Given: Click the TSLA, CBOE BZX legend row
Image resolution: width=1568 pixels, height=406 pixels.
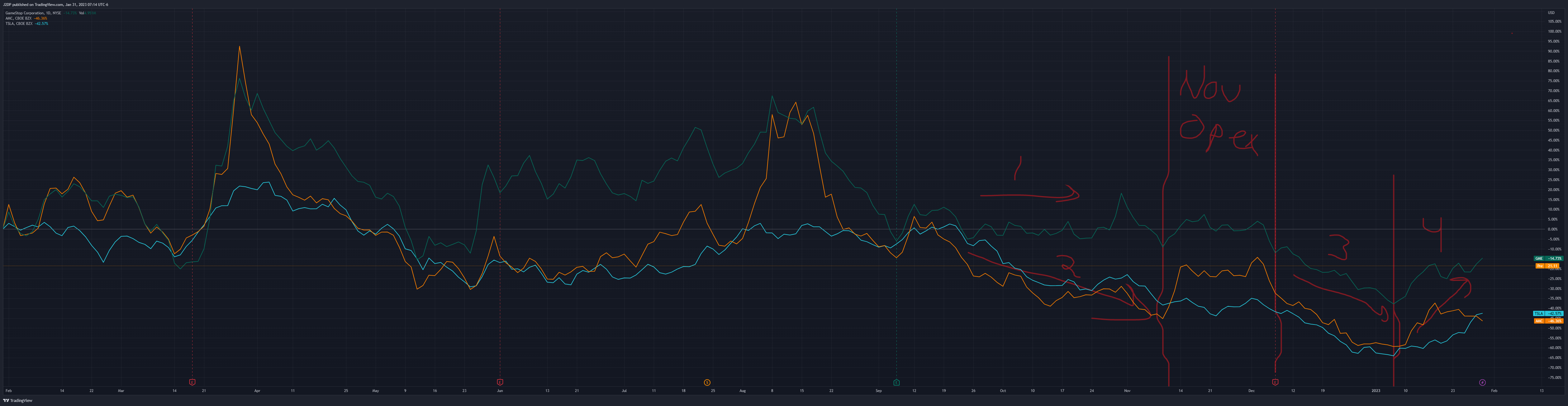Looking at the screenshot, I should [x=27, y=24].
